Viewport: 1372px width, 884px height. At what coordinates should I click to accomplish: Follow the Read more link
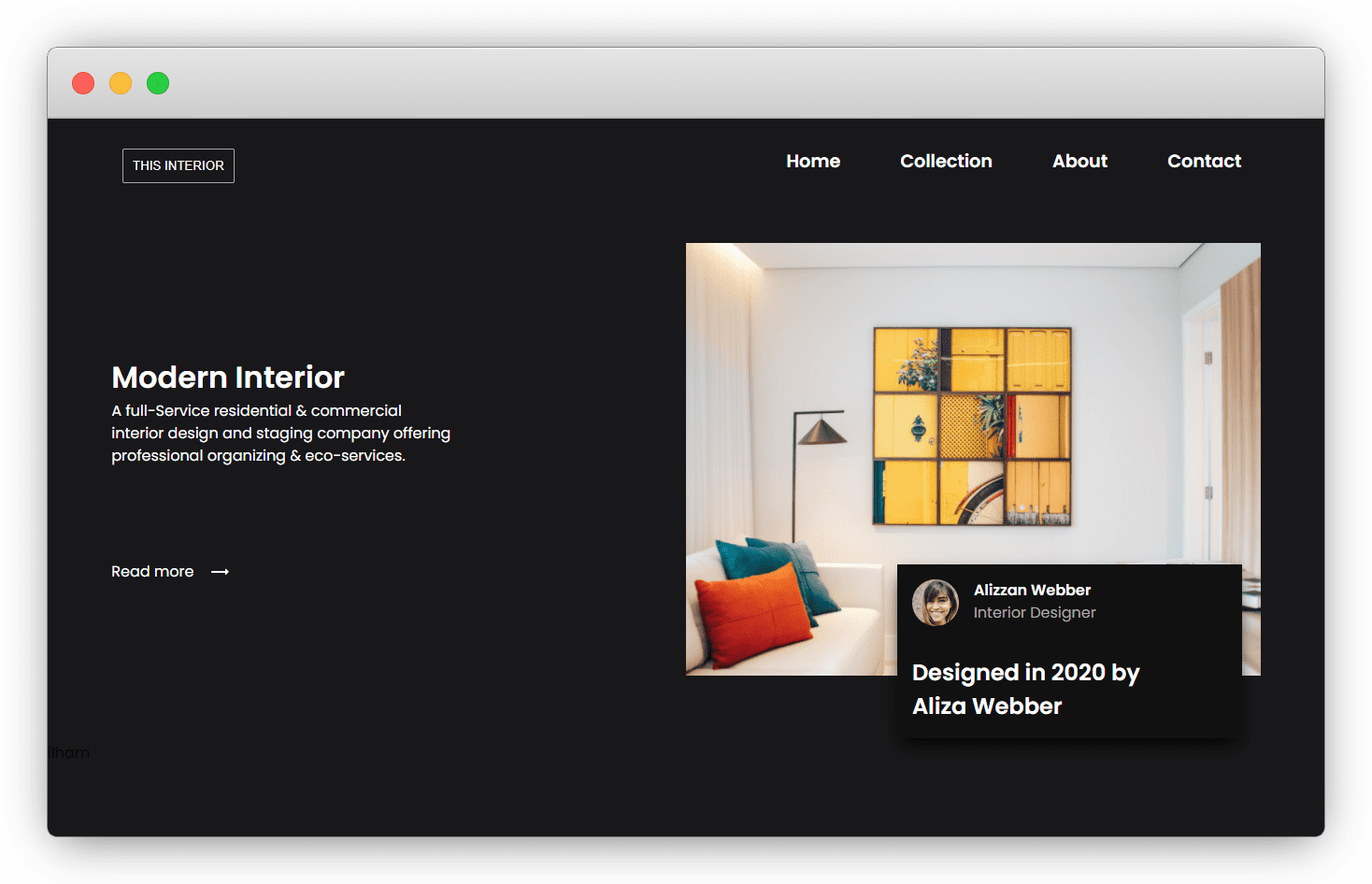pyautogui.click(x=152, y=572)
